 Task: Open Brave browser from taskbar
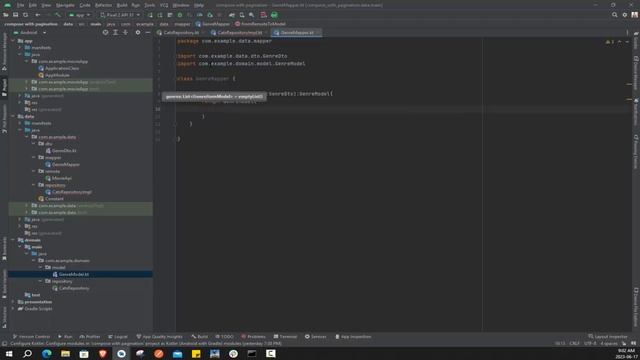tap(103, 353)
